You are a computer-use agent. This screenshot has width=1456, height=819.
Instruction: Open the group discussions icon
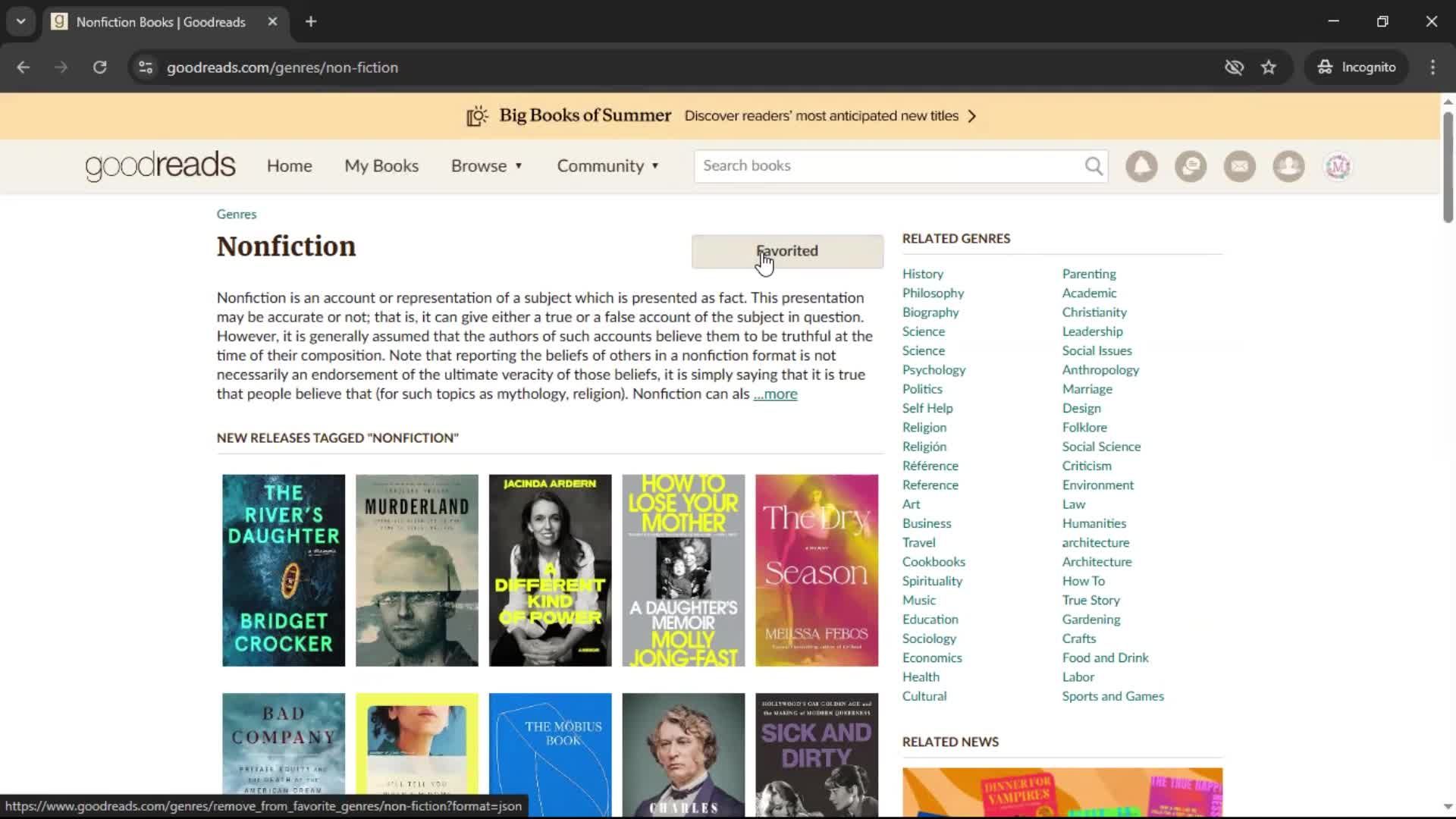(1191, 166)
